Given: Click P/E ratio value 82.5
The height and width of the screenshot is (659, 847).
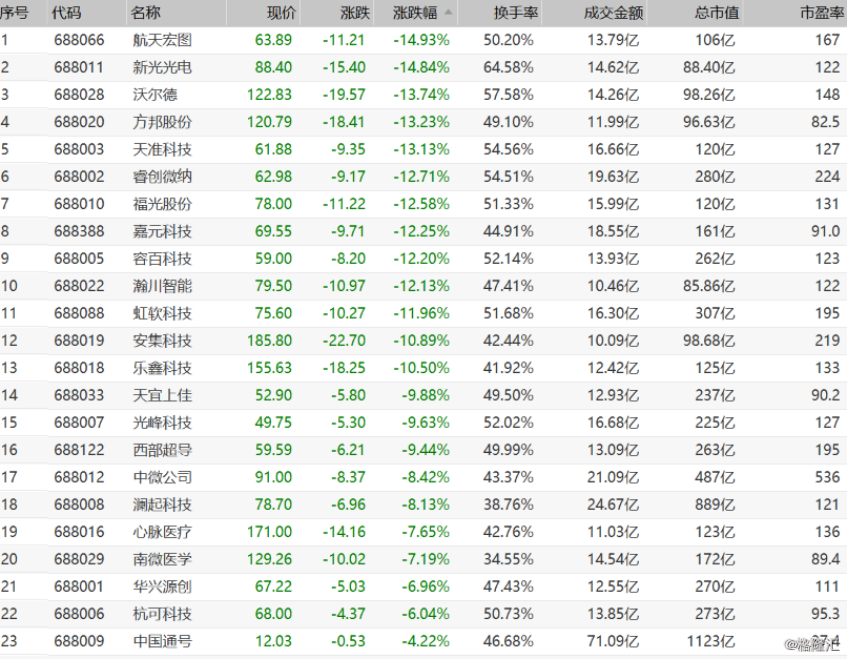Looking at the screenshot, I should coord(825,122).
